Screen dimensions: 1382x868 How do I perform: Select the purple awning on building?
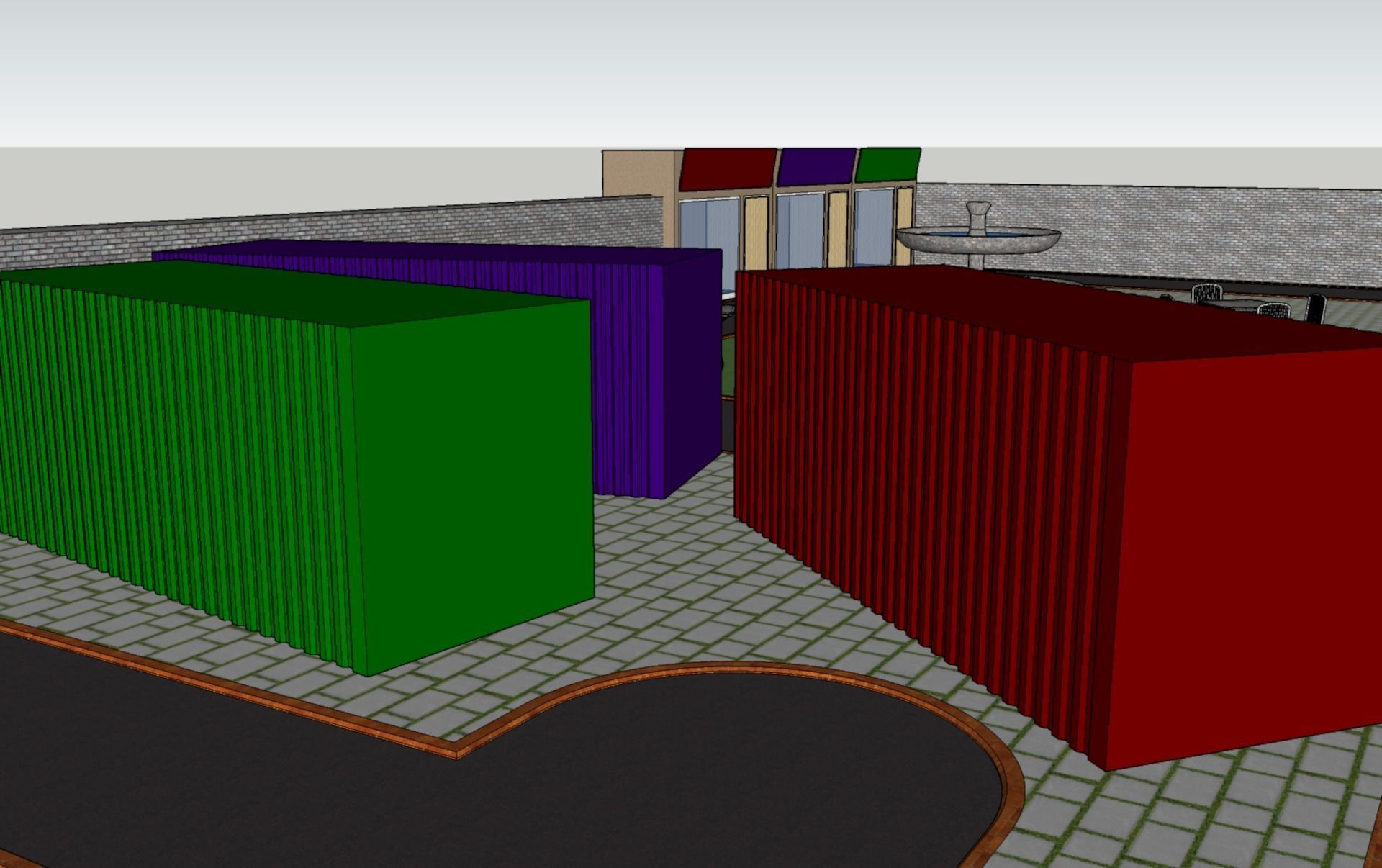(x=816, y=166)
